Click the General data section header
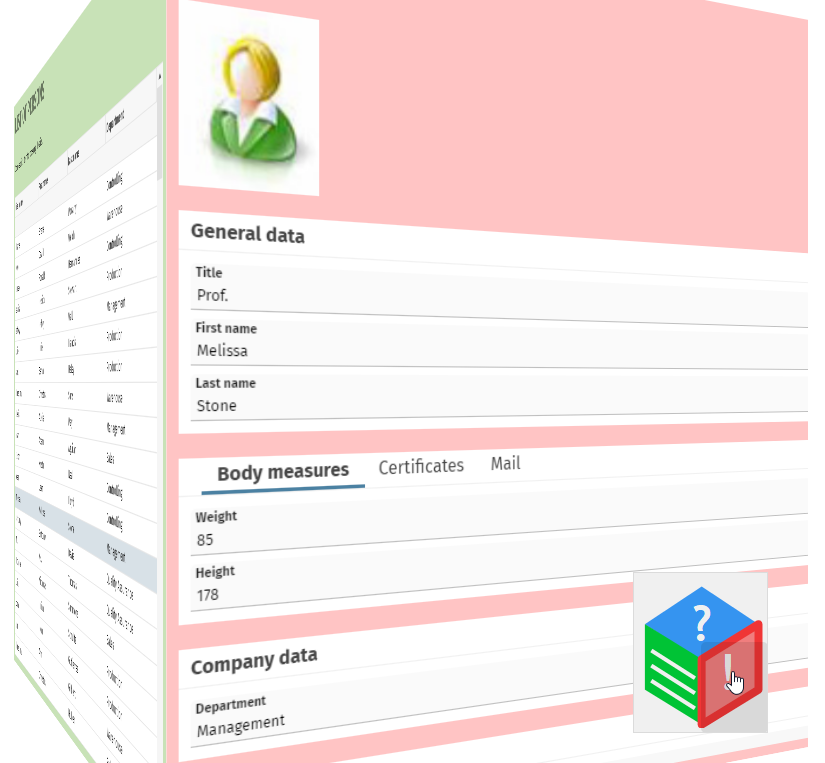Screen dimensions: 825x763 [248, 234]
